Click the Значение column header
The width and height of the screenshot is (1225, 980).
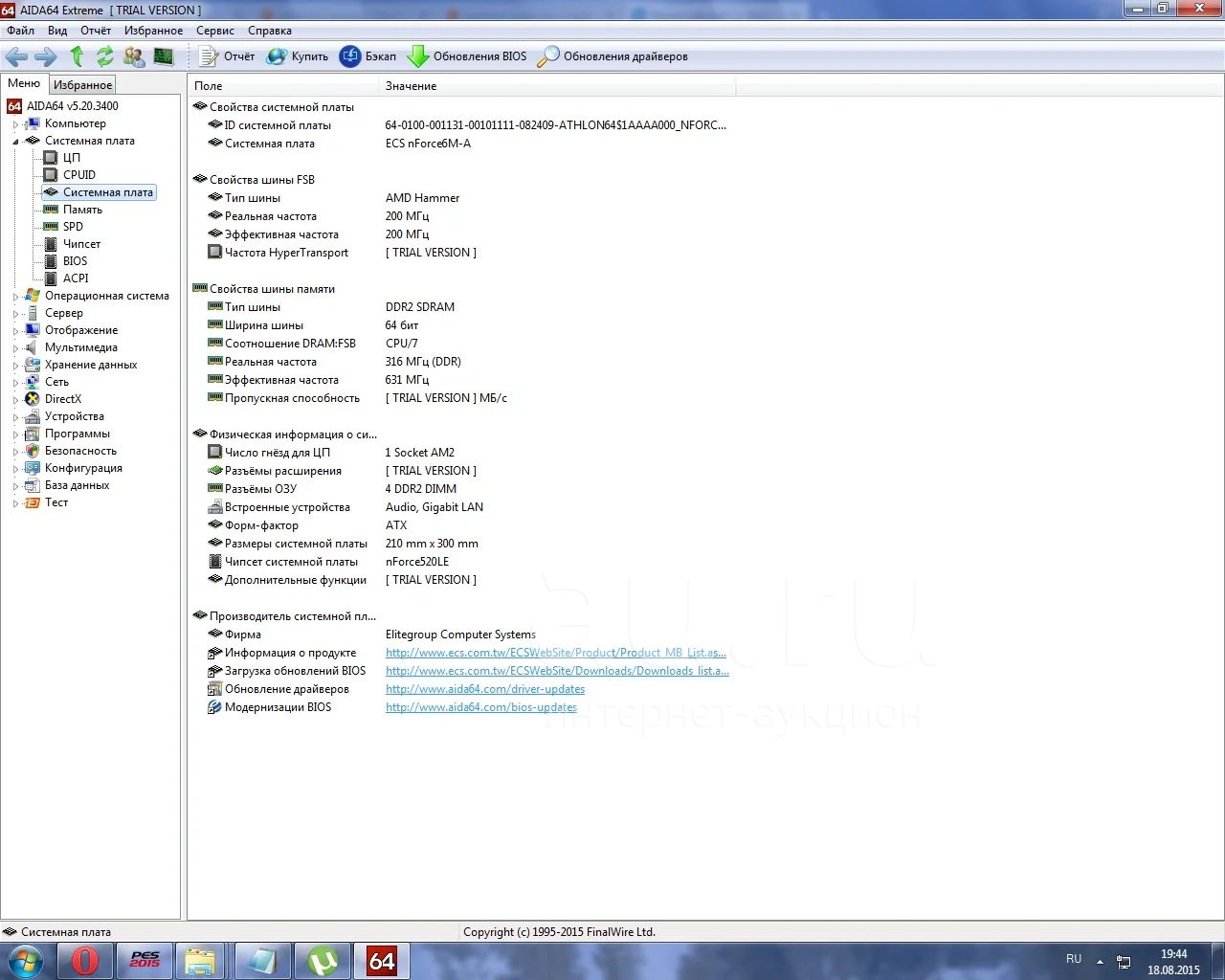(412, 86)
